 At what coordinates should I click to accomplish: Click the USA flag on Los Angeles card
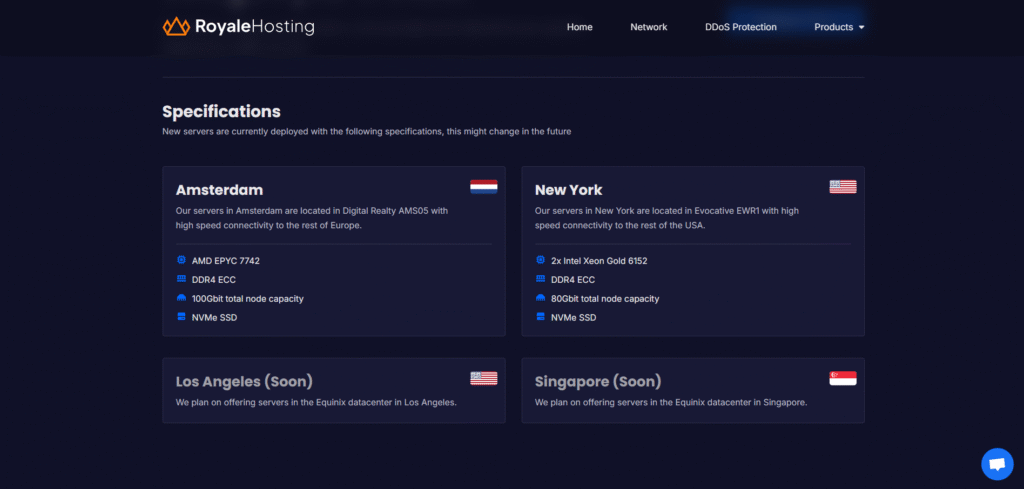point(484,378)
